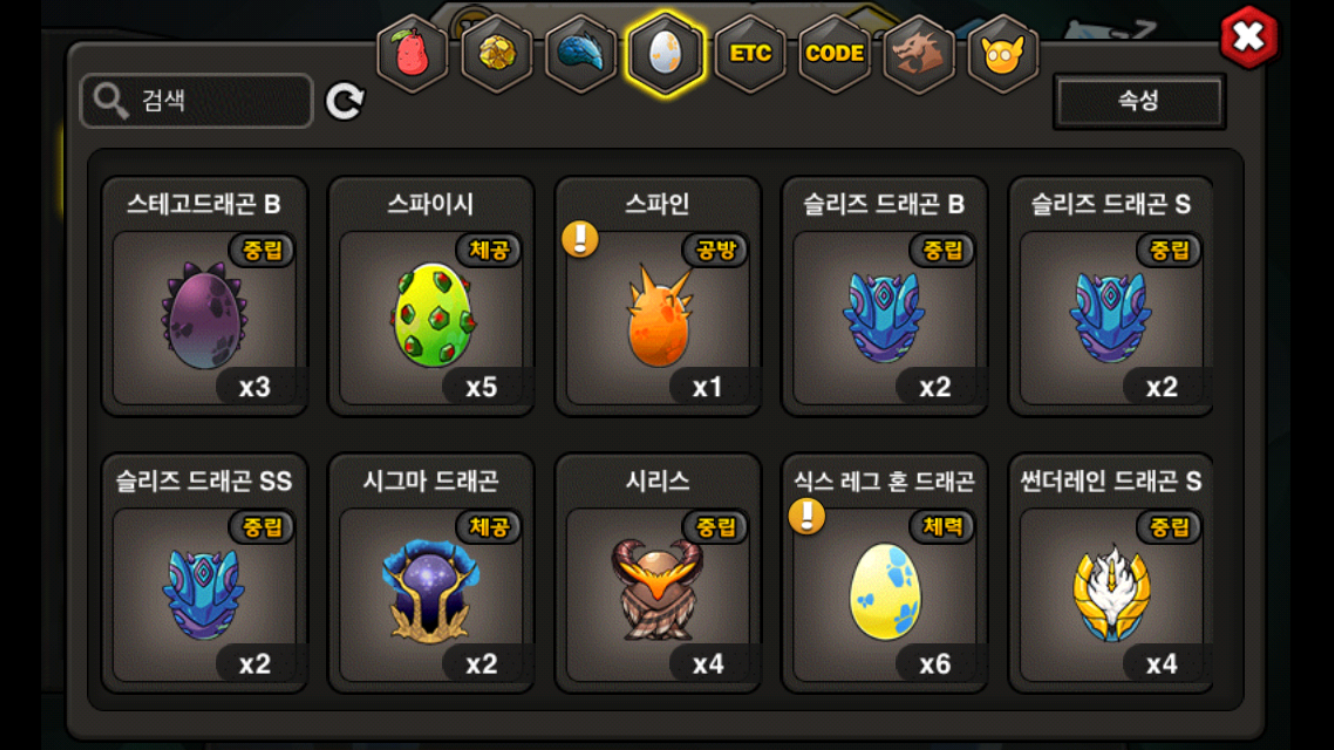Screen dimensions: 1334x750
Task: Select the blue dragon scale tab
Action: click(x=581, y=54)
